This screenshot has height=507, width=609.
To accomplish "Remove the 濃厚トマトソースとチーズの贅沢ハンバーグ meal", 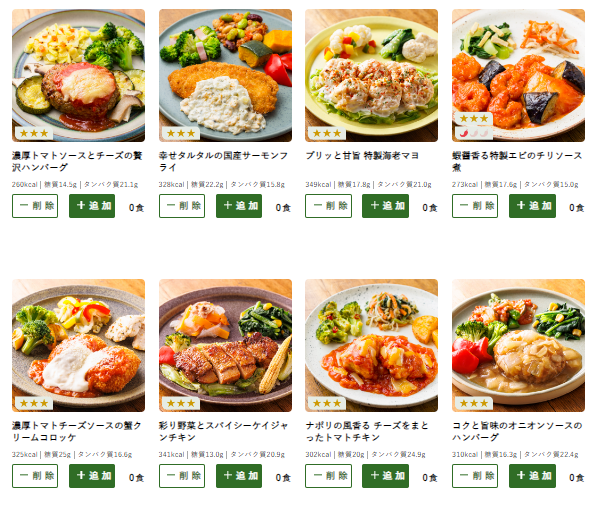I will [35, 206].
